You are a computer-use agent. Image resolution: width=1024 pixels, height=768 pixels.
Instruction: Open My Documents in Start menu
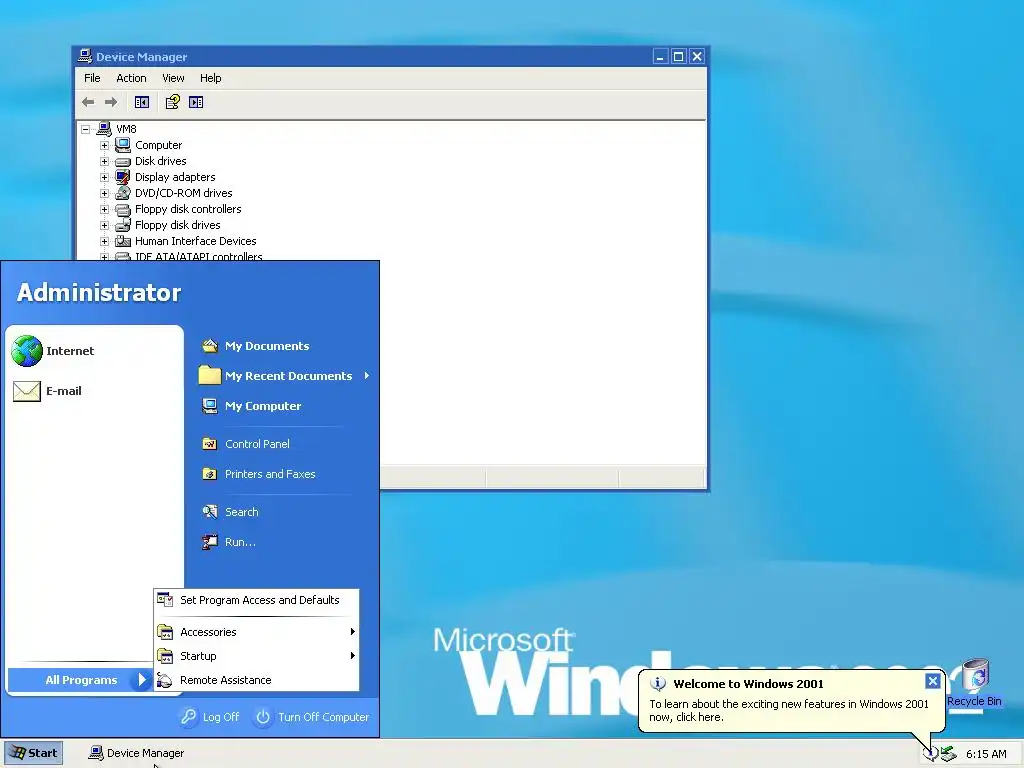coord(255,346)
